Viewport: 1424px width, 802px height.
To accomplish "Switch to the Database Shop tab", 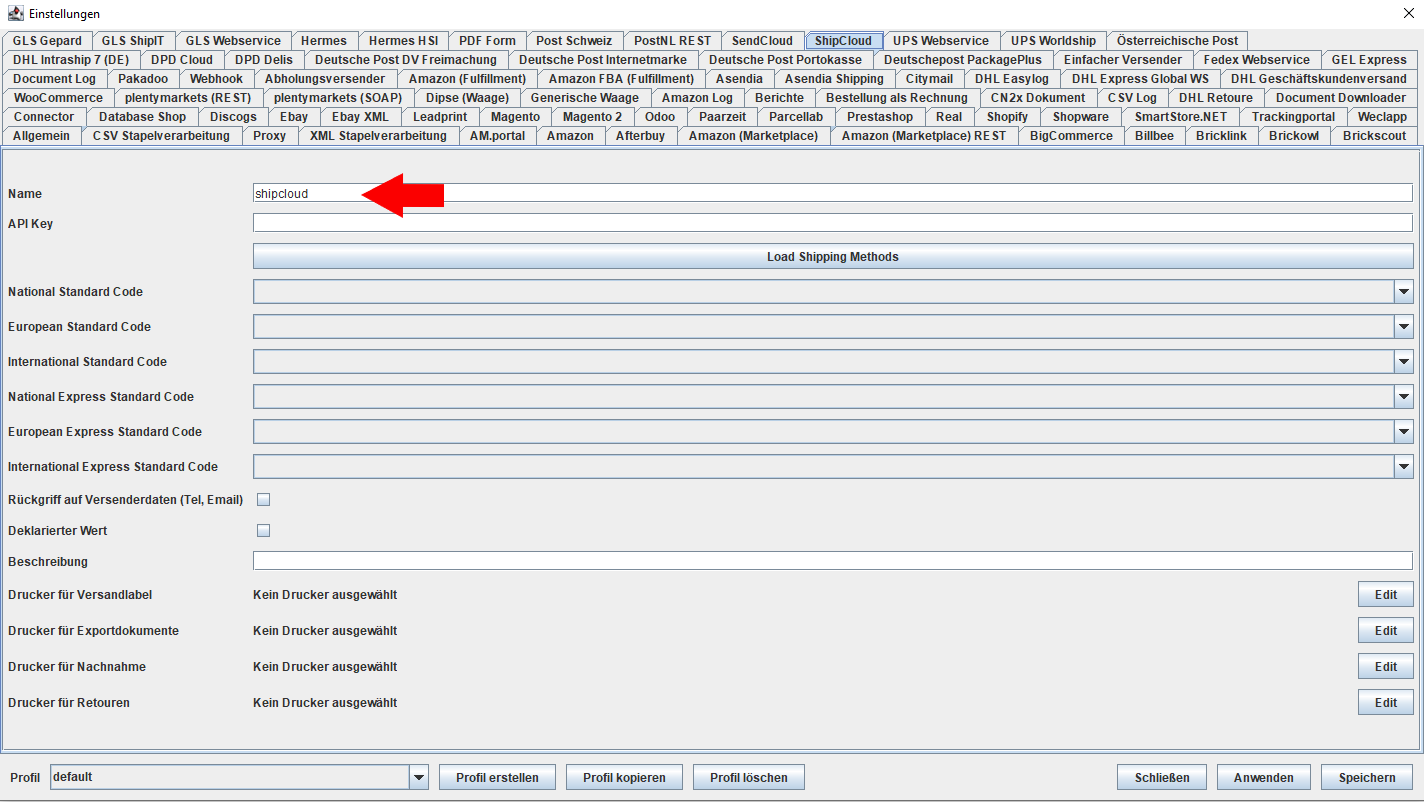I will (x=142, y=117).
